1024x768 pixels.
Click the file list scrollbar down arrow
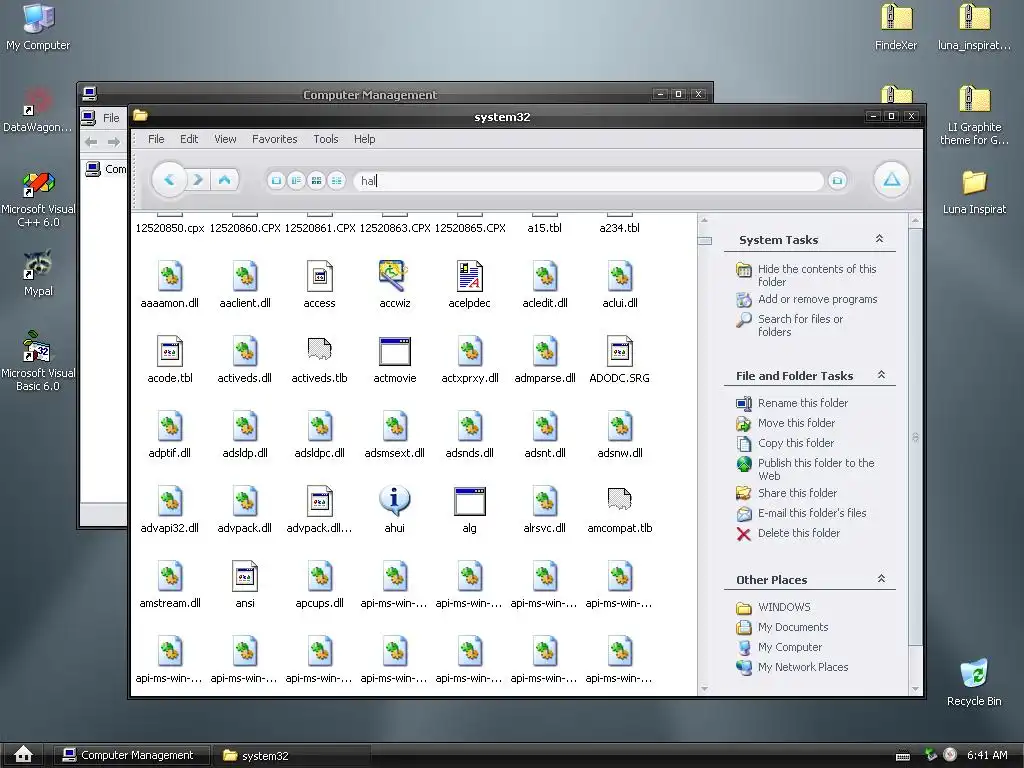pos(704,689)
